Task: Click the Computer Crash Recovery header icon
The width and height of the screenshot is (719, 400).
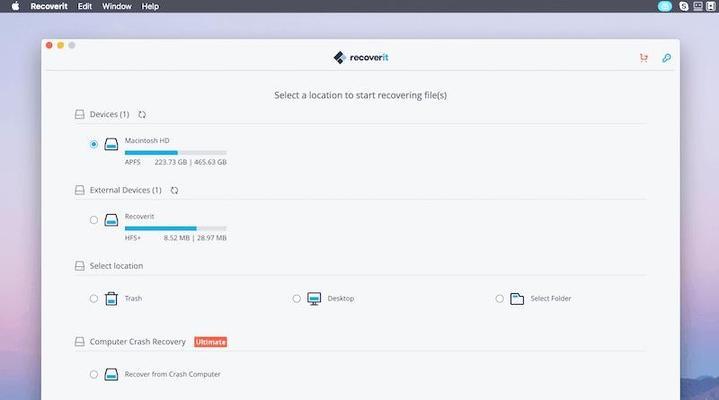Action: (80, 342)
